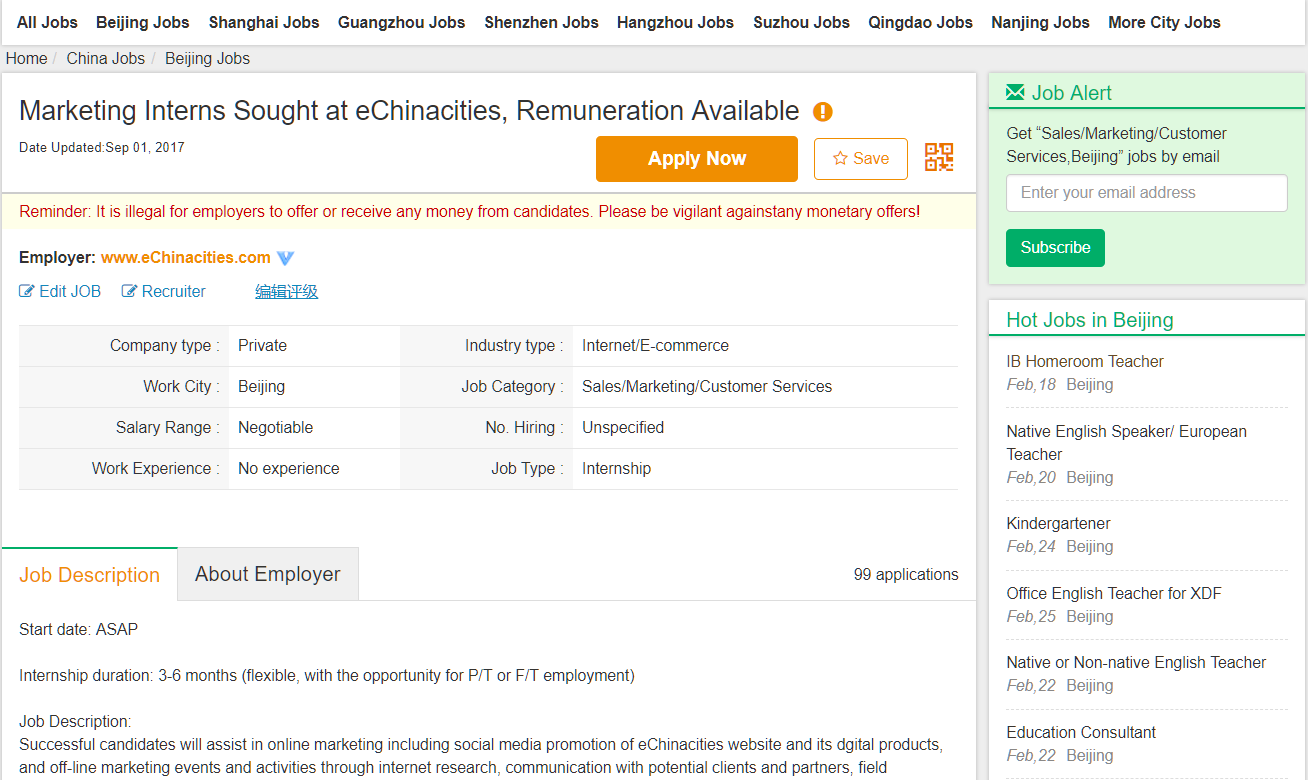Viewport: 1308px width, 780px height.
Task: Go to Home breadcrumb
Action: [x=26, y=59]
